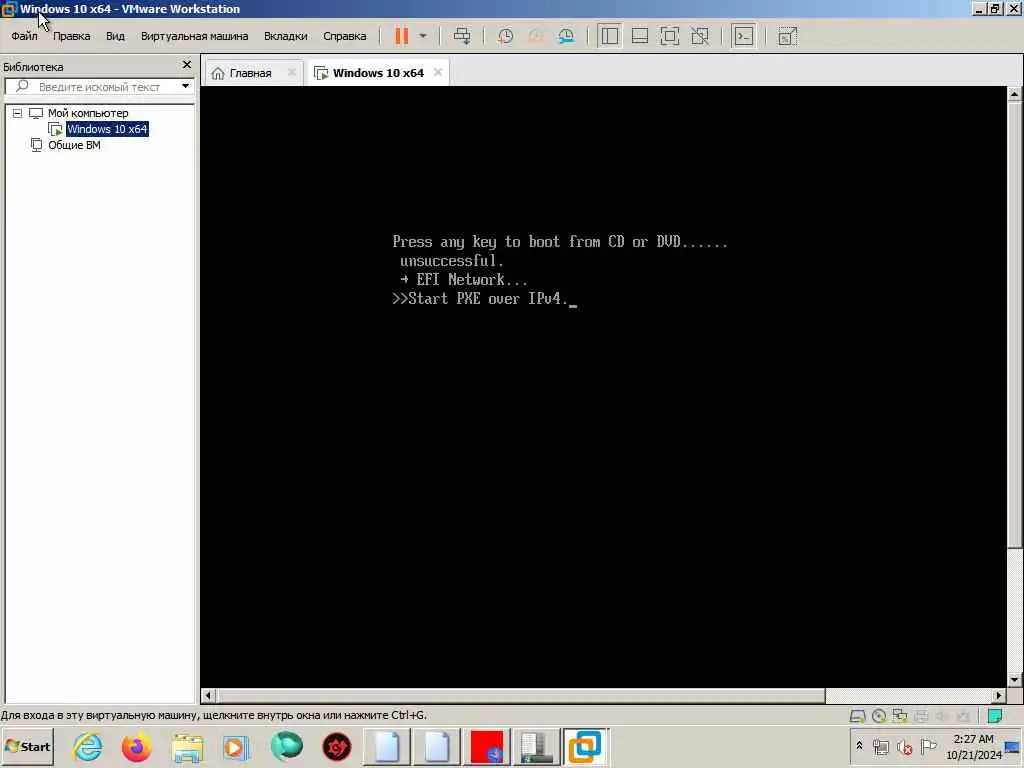
Task: Collapse the Мой компьютер tree node
Action: (18, 113)
